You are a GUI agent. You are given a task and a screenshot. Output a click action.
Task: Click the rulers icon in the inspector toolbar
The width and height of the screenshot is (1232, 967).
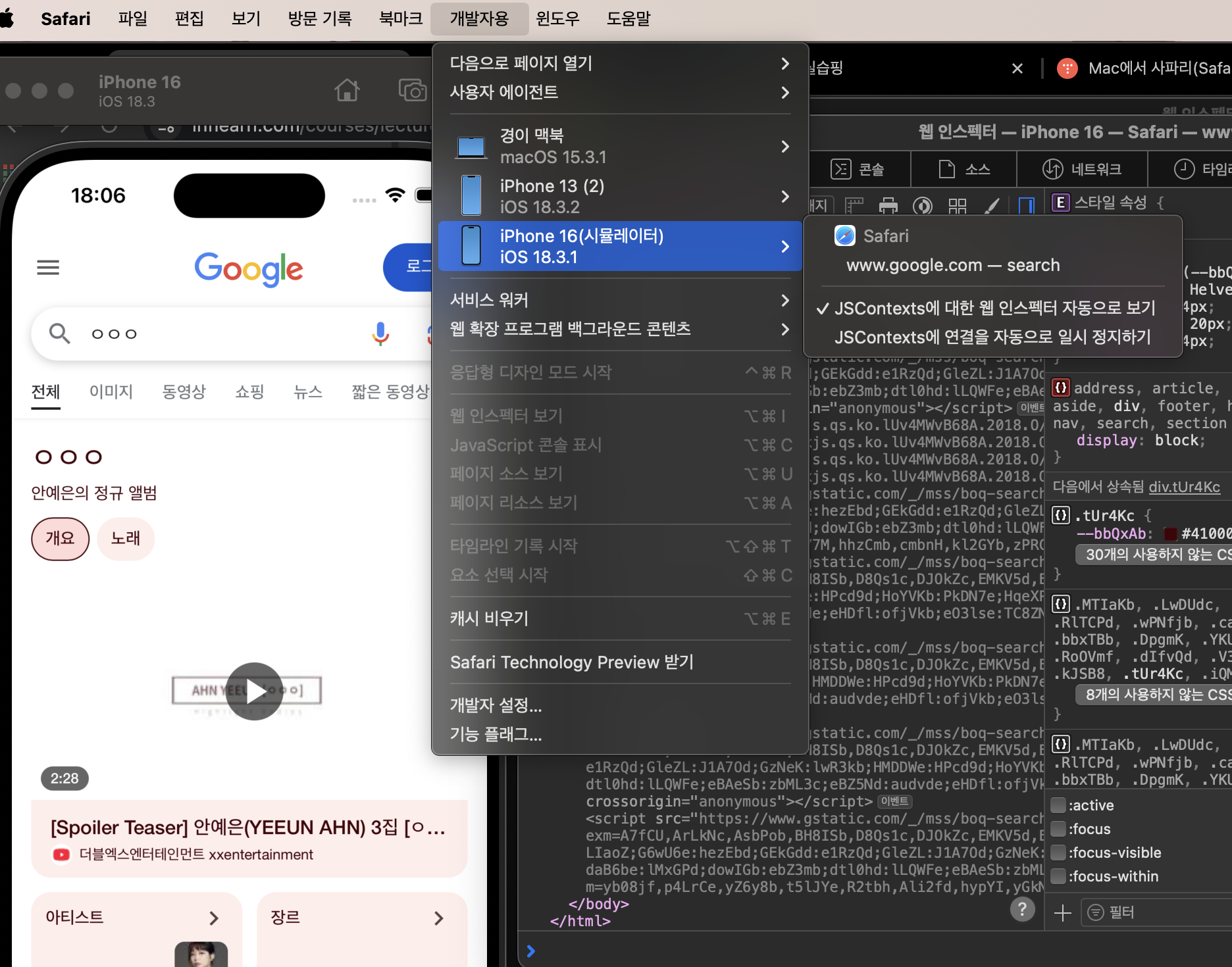coord(854,206)
